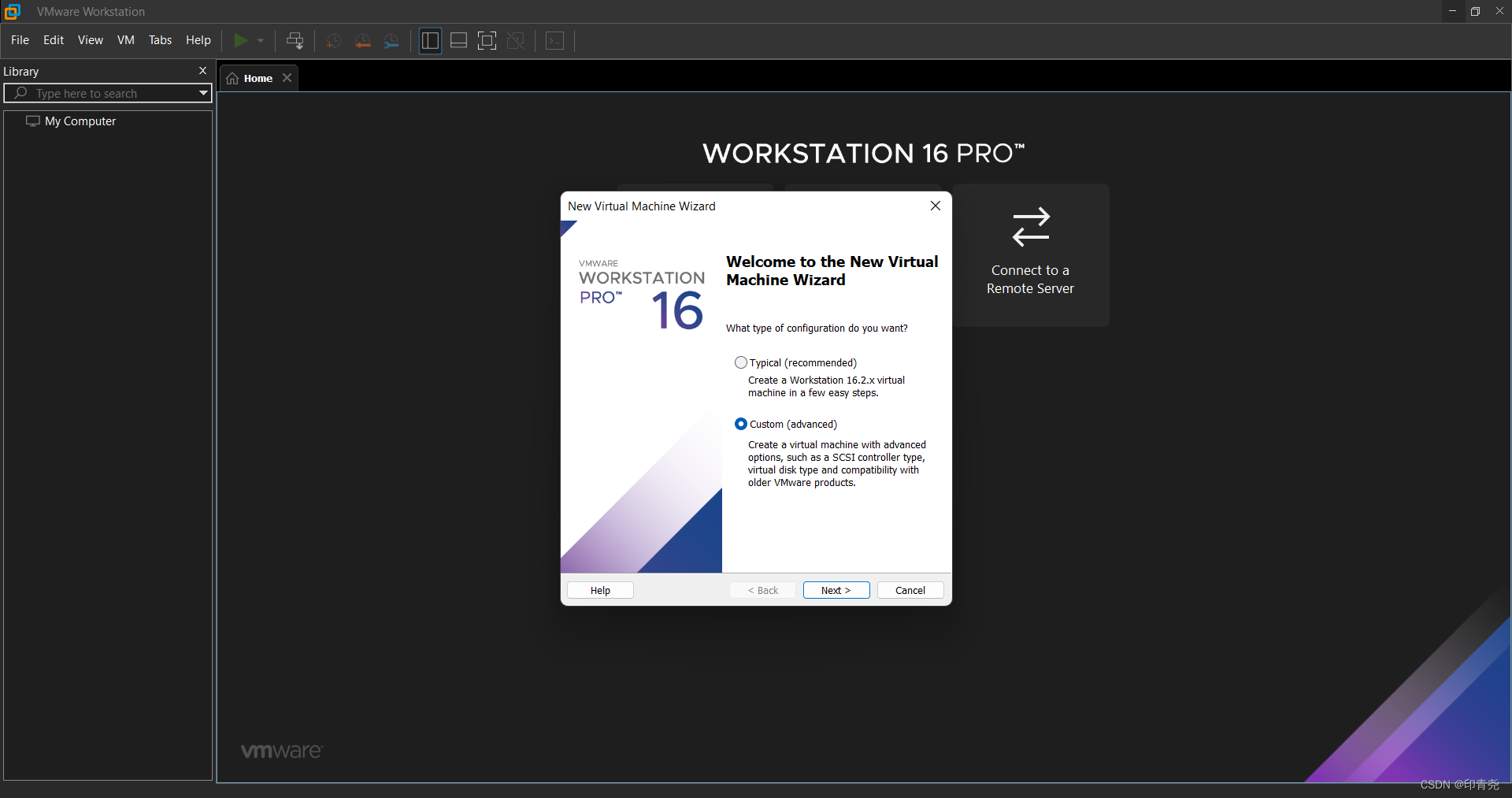The image size is (1512, 798).
Task: Open the Tabs menu
Action: [x=161, y=40]
